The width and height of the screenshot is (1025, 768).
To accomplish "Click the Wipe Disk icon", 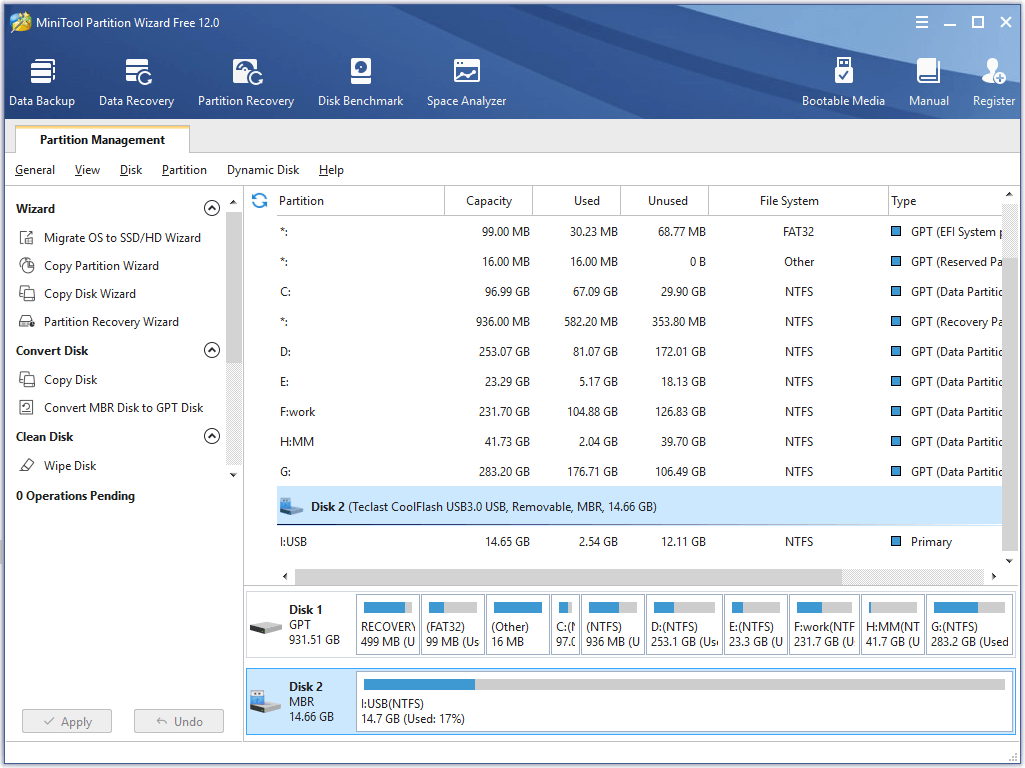I will coord(26,465).
